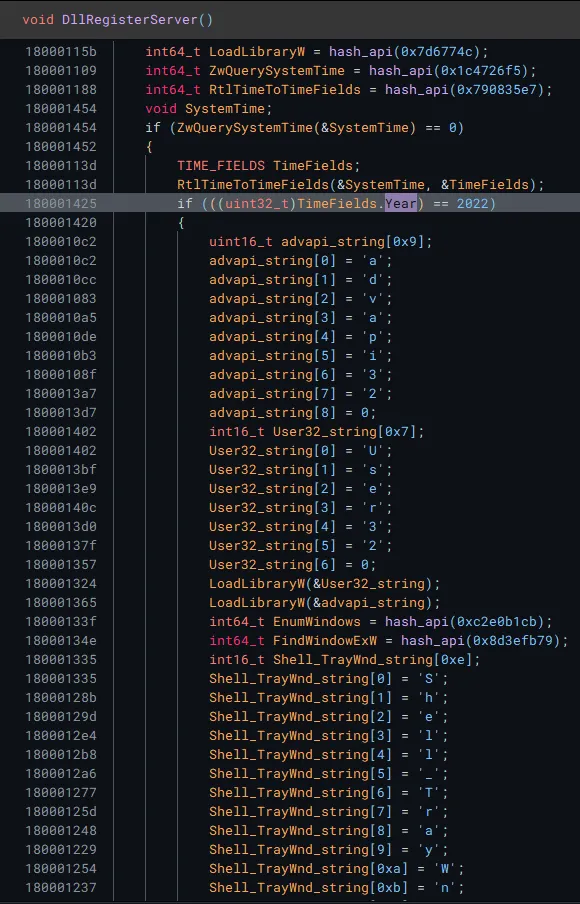The image size is (580, 904).
Task: Click advapi_string[2] assignment of 'v'
Action: click(x=300, y=299)
